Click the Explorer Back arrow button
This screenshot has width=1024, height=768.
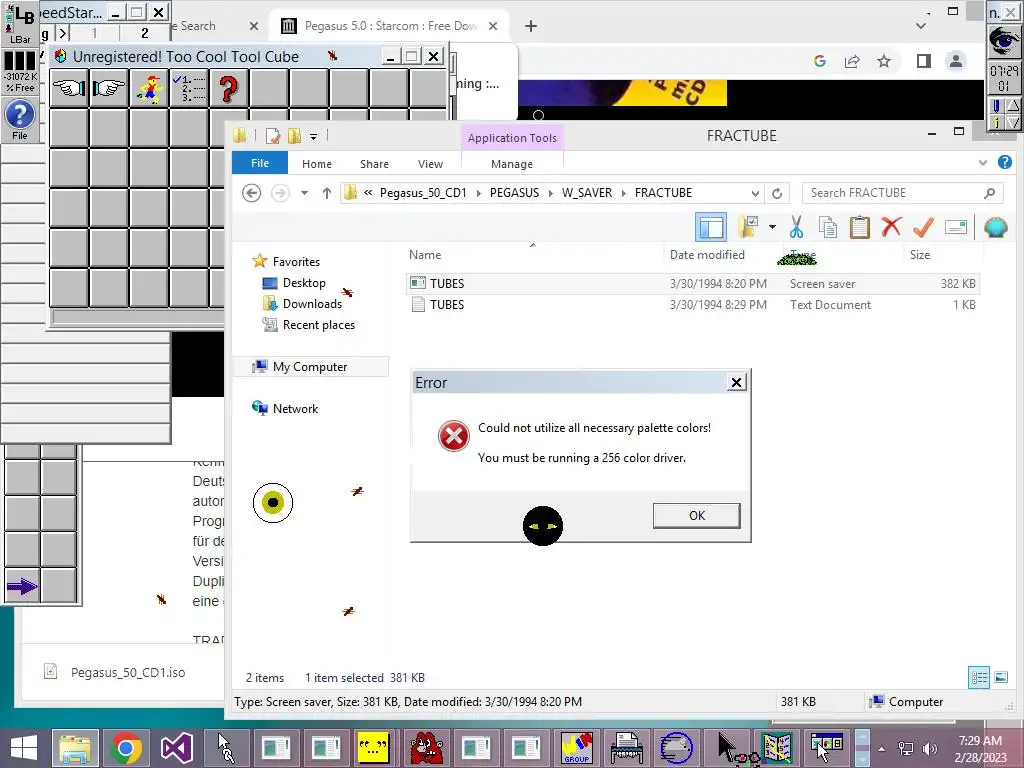point(251,193)
